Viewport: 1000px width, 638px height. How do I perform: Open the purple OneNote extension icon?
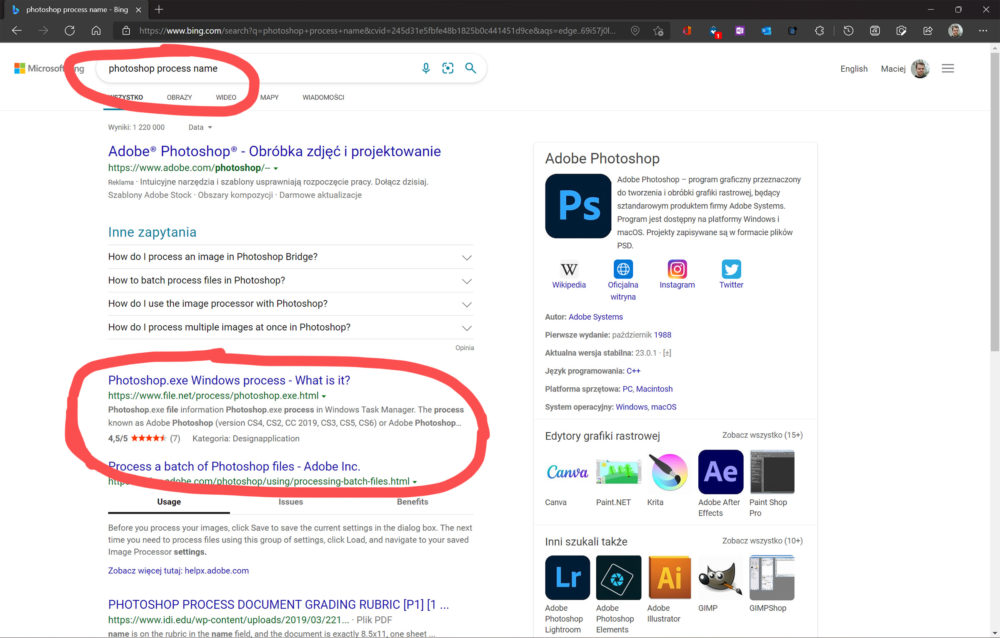point(740,31)
